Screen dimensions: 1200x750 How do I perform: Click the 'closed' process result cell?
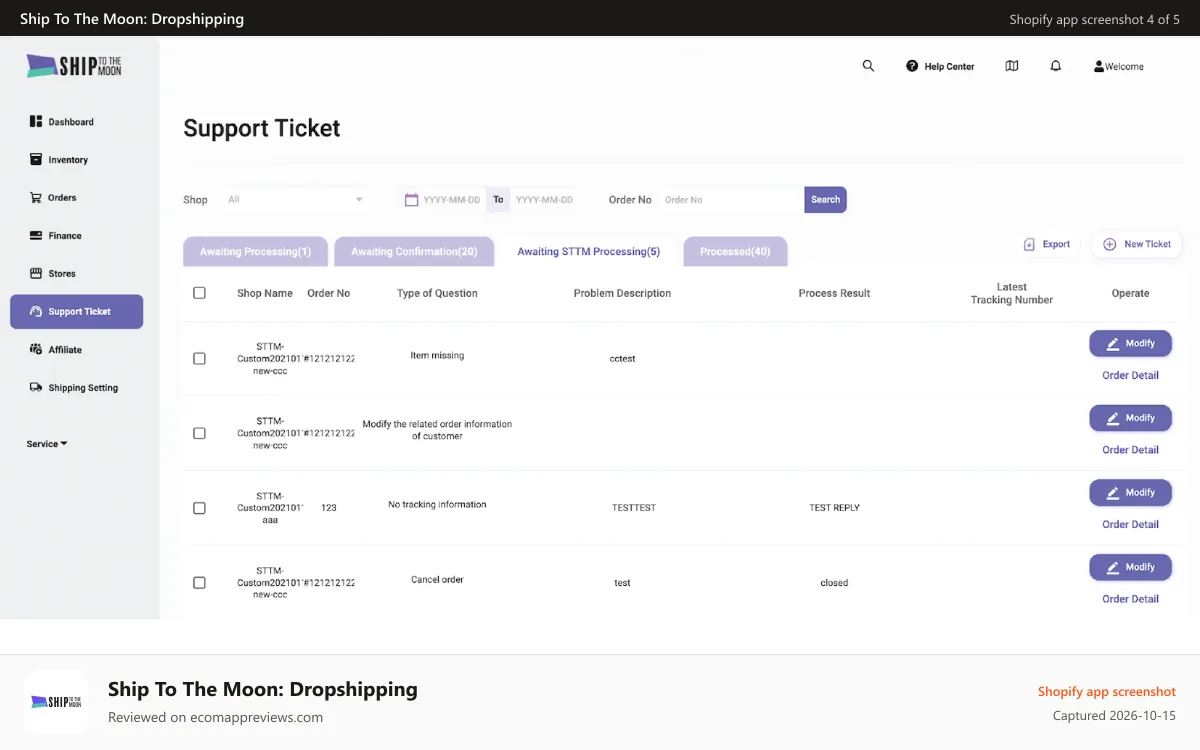834,583
